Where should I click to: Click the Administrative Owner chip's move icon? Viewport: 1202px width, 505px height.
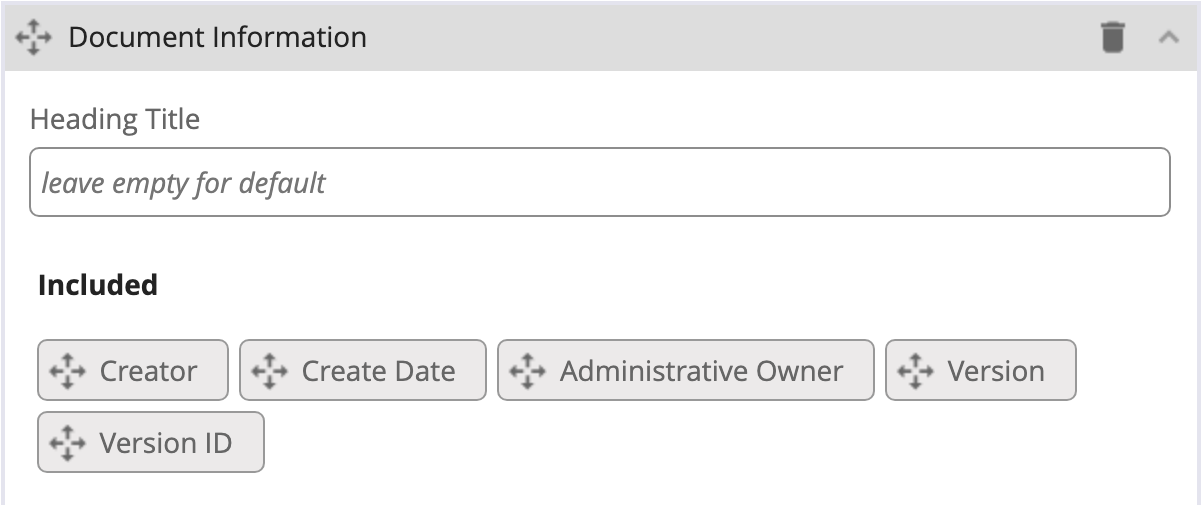pos(527,371)
